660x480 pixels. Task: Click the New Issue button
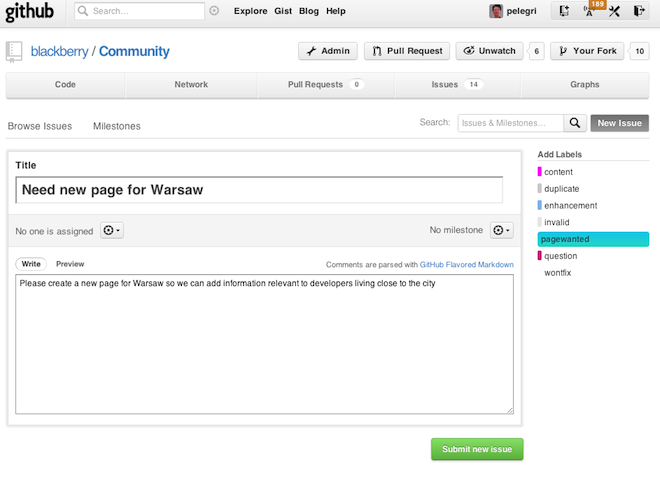pyautogui.click(x=620, y=123)
